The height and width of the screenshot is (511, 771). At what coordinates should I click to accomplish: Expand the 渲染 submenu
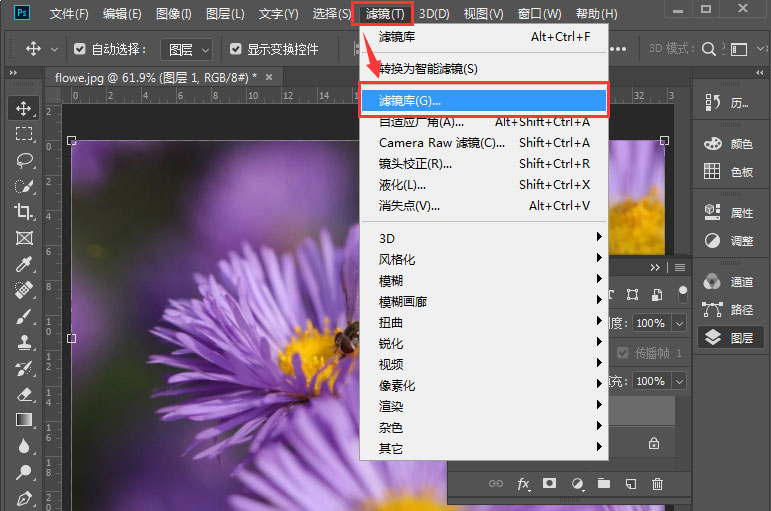[x=484, y=406]
